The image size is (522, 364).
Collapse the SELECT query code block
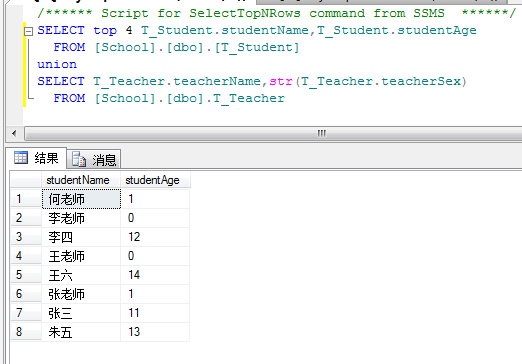pos(29,31)
